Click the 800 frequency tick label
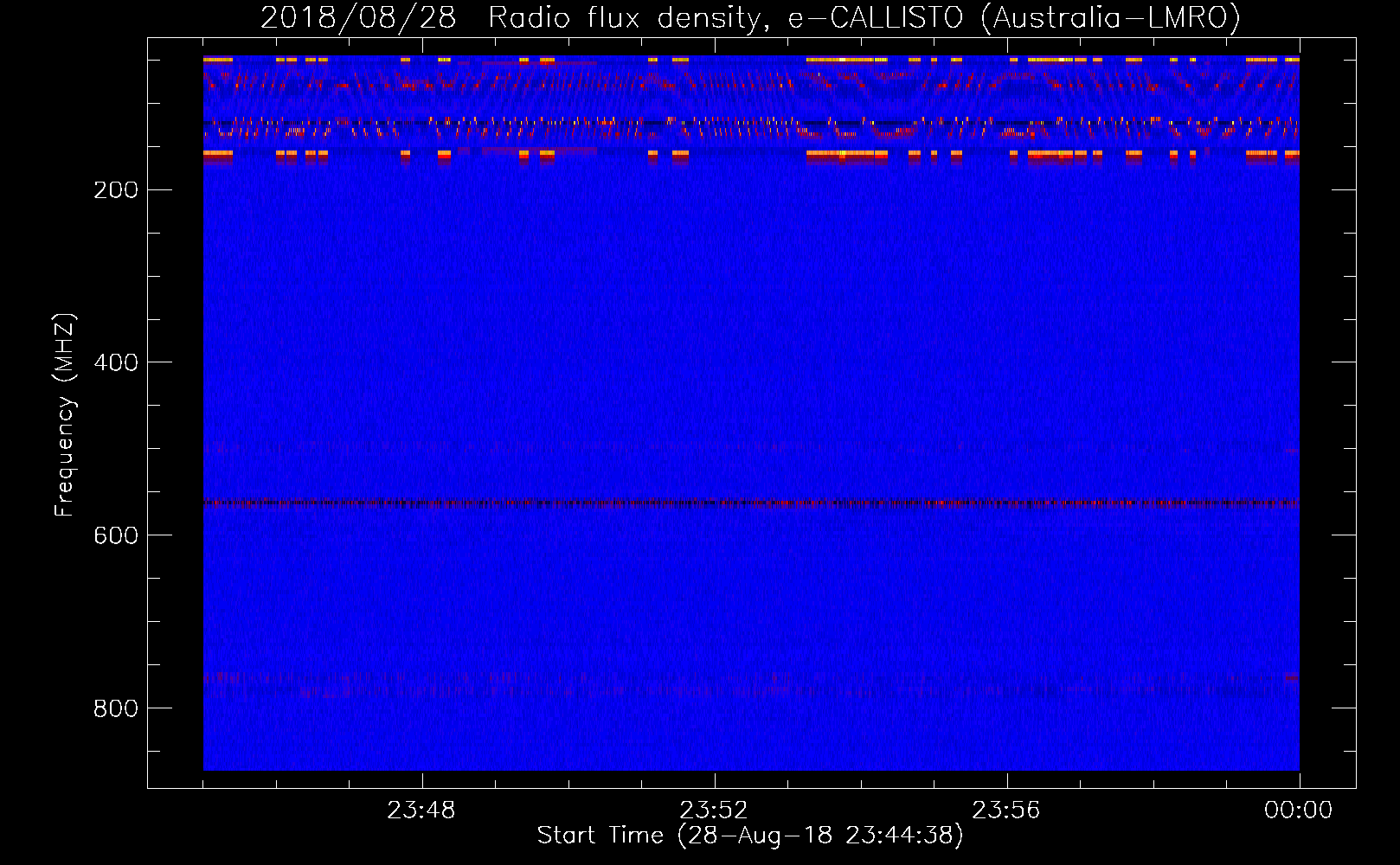1400x865 pixels. click(x=116, y=708)
